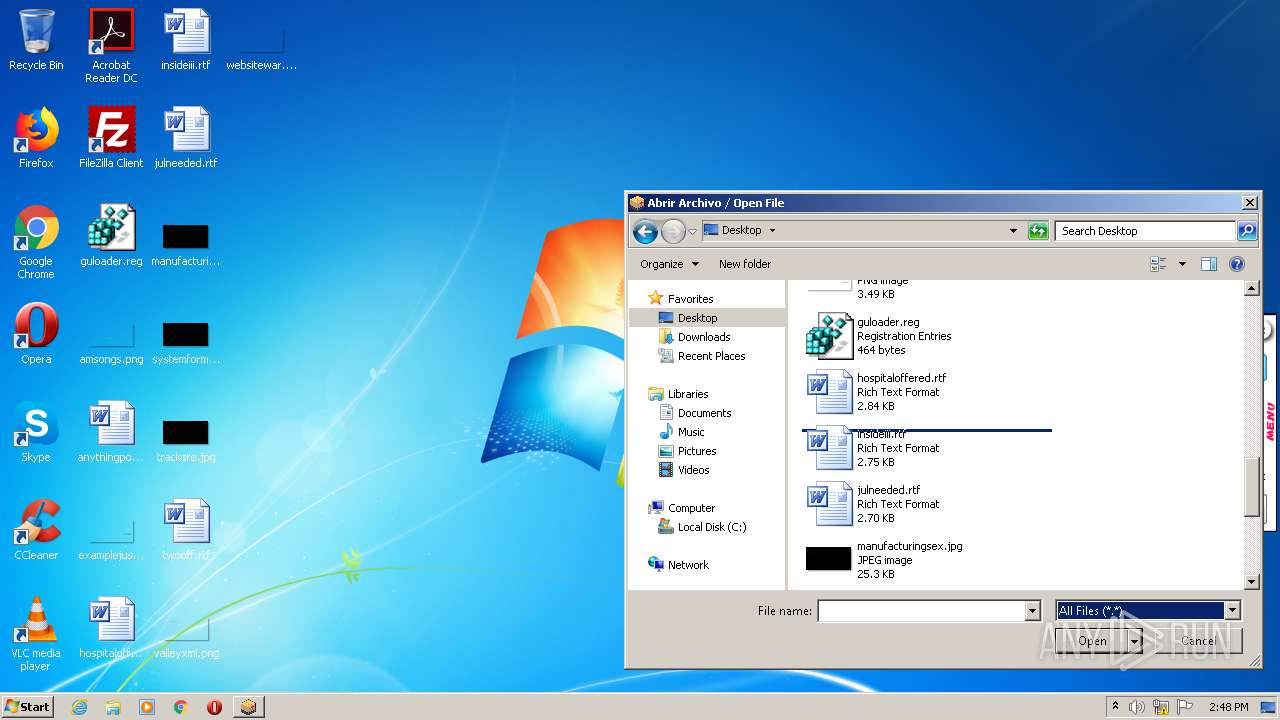The width and height of the screenshot is (1280, 720).
Task: Select Network in navigation pane
Action: click(x=679, y=565)
